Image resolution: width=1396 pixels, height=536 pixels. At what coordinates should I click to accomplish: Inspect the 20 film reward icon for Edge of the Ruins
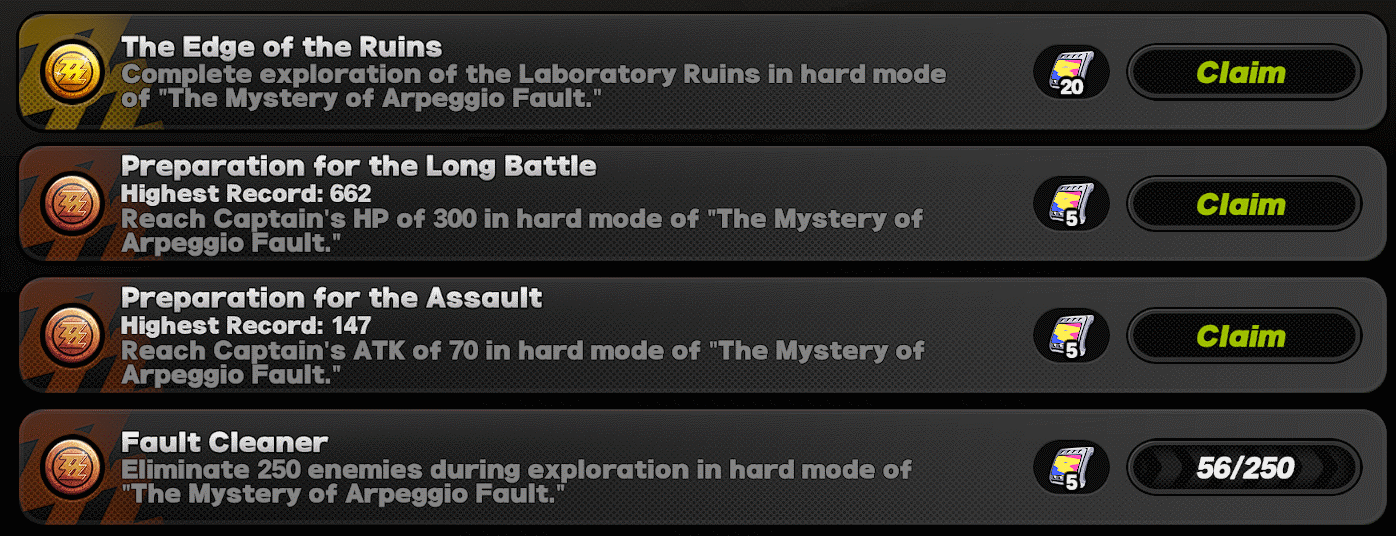pos(1071,73)
